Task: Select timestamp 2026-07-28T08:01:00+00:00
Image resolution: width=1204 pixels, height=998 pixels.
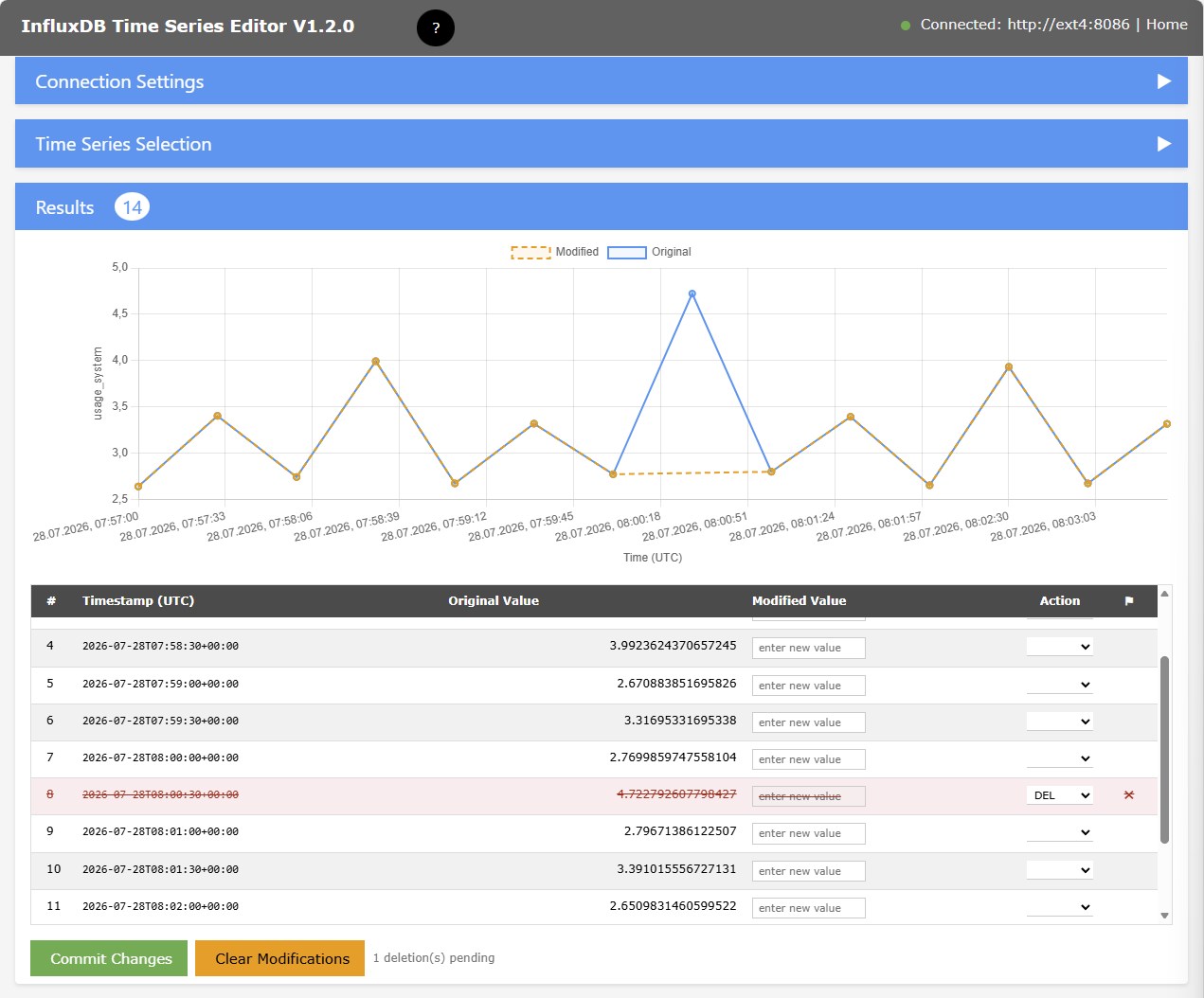Action: pos(160,831)
